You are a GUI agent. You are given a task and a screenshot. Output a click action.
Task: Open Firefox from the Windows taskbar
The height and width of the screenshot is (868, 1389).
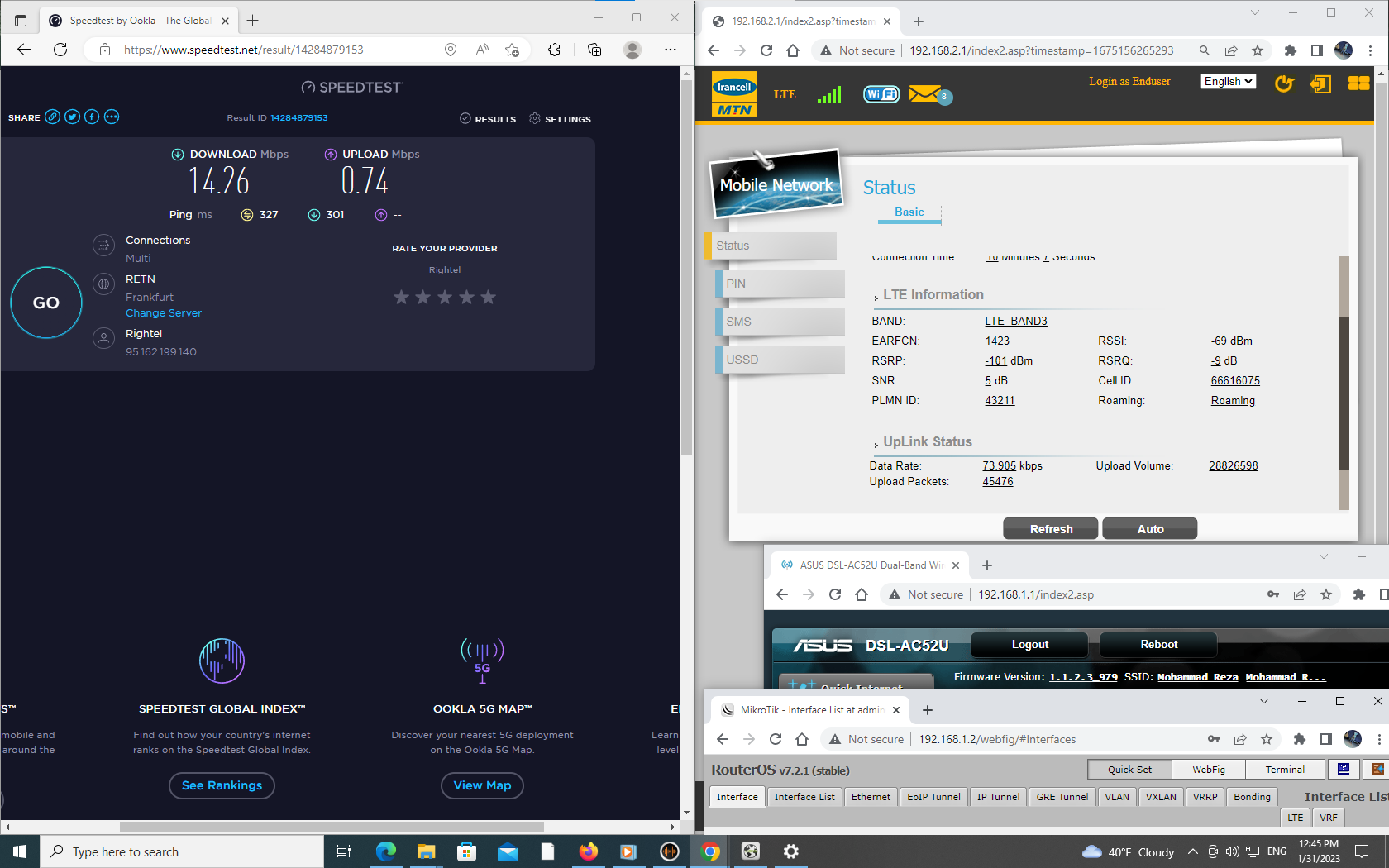click(x=589, y=851)
